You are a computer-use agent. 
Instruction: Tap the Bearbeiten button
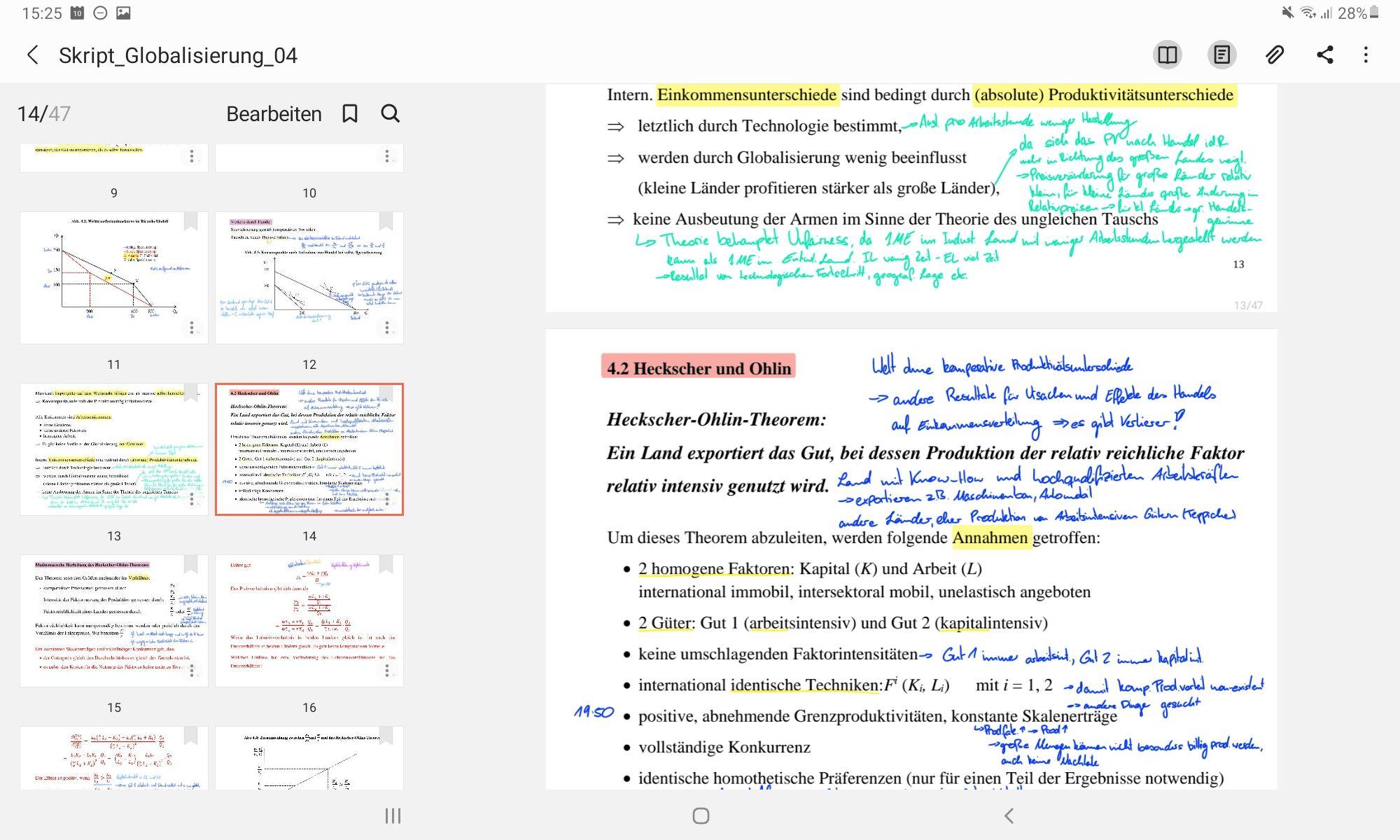[x=274, y=114]
